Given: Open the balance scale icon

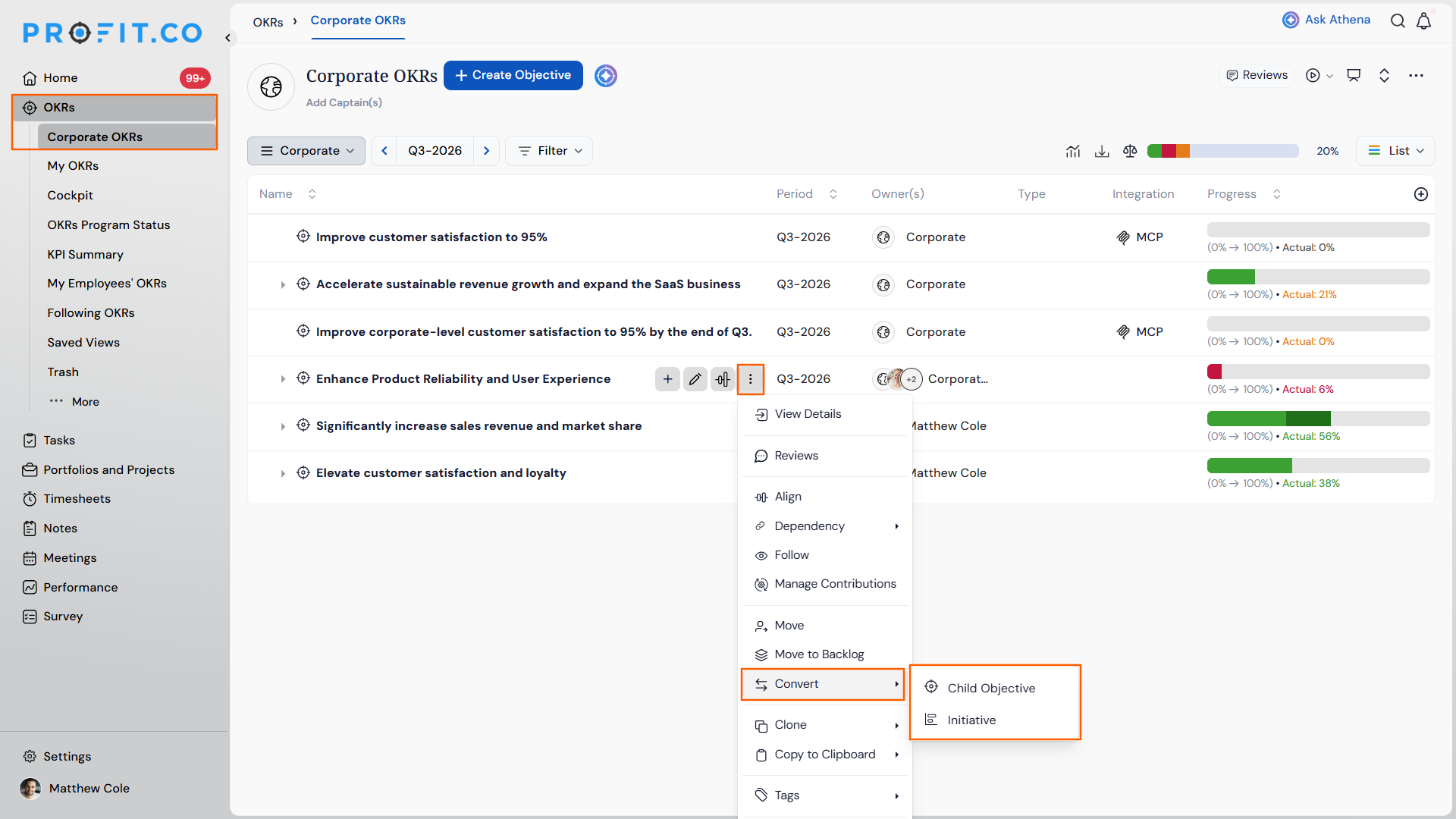Looking at the screenshot, I should click(x=1130, y=151).
